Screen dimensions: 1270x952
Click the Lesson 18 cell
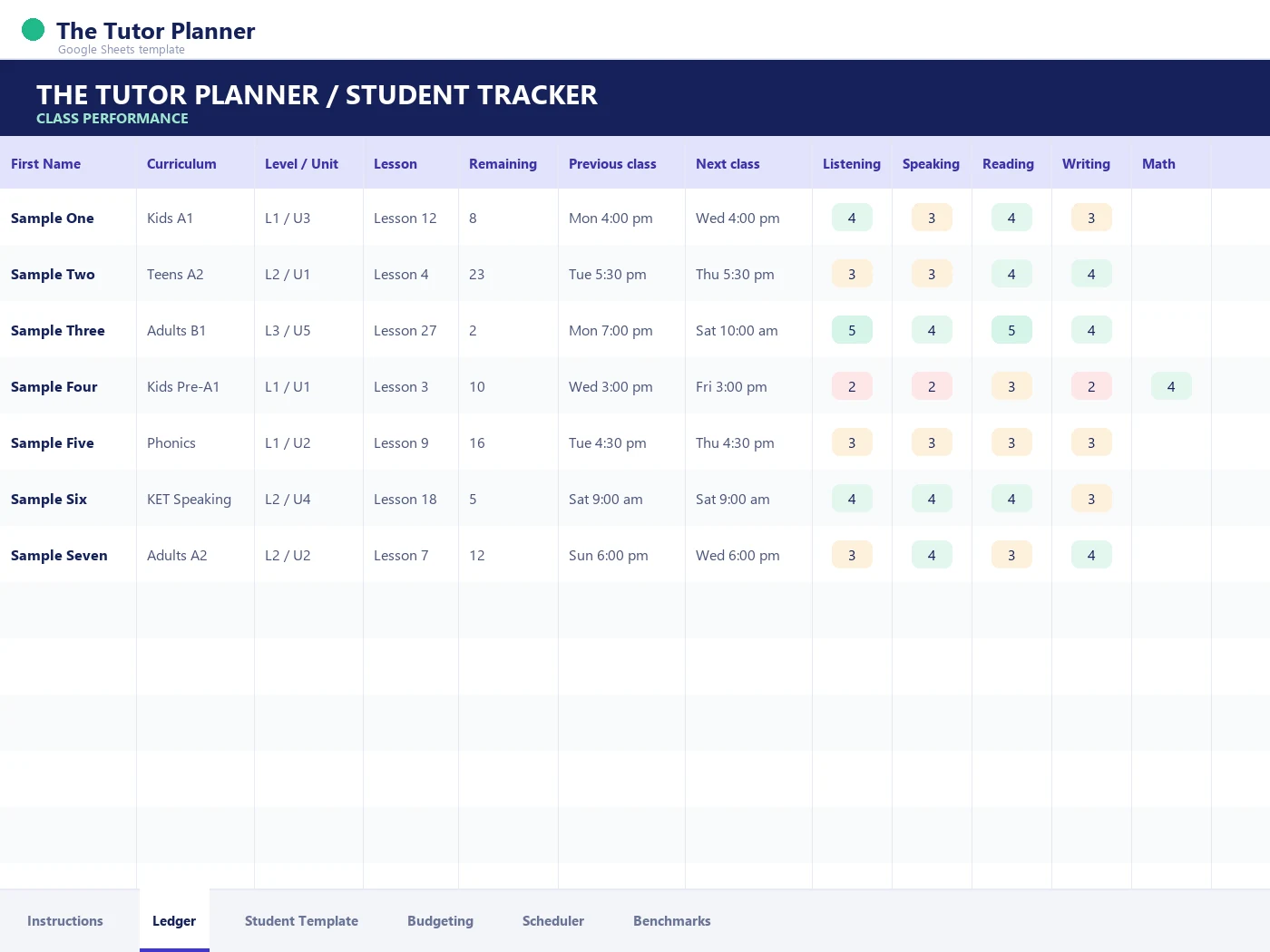(411, 499)
